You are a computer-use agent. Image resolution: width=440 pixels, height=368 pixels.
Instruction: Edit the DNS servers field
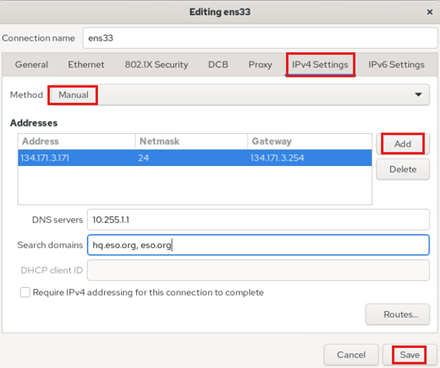click(258, 220)
